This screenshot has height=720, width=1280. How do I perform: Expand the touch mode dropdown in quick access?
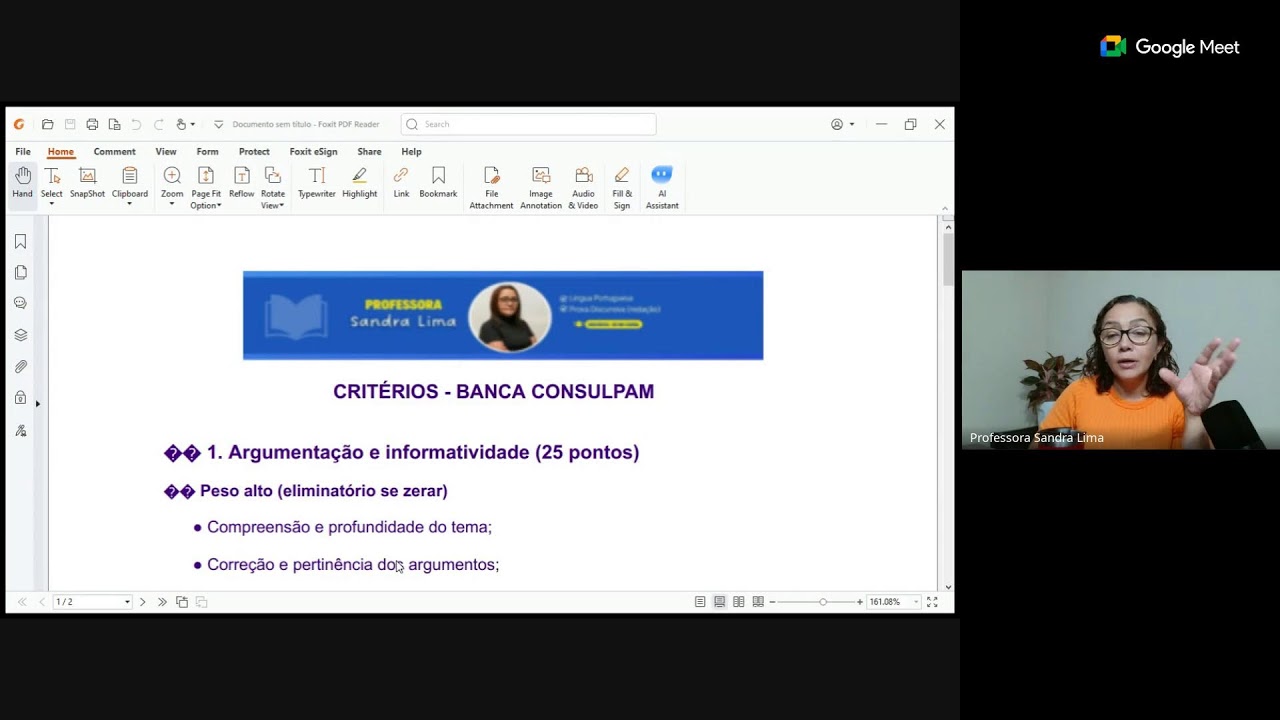click(x=192, y=125)
